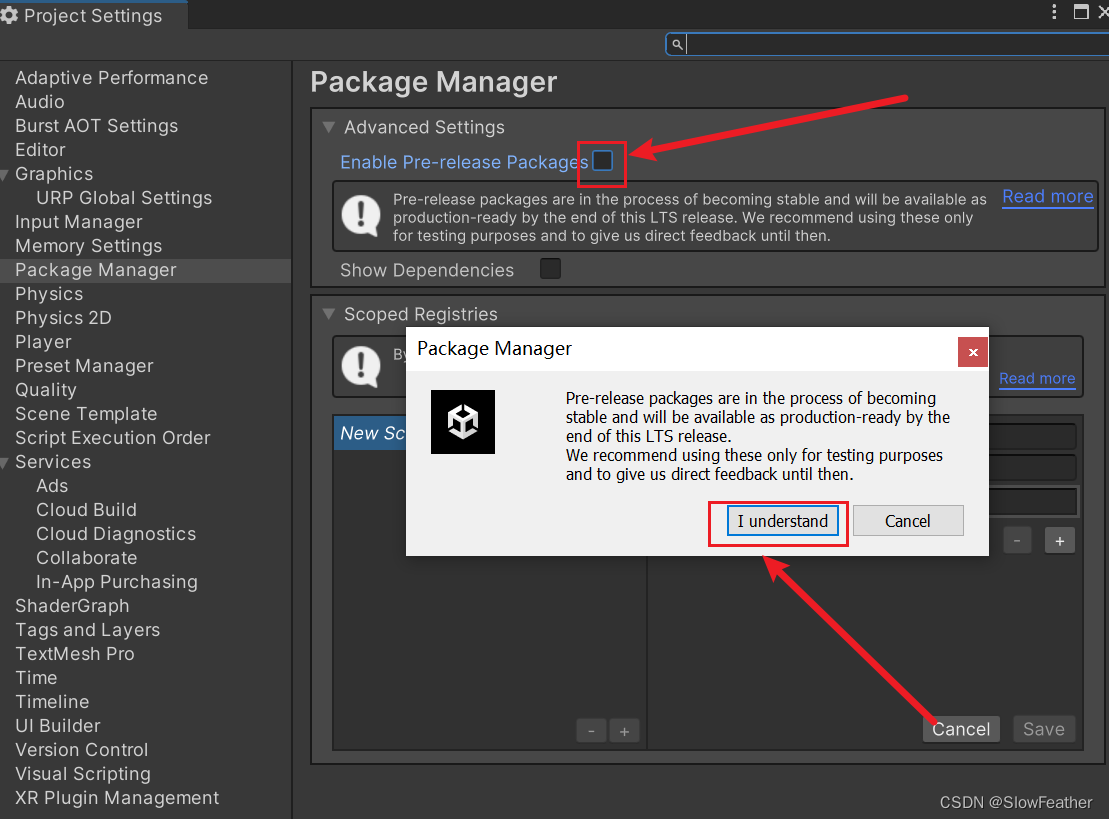Viewport: 1109px width, 819px height.
Task: Click the Enable Pre-release Packages label
Action: click(x=464, y=162)
